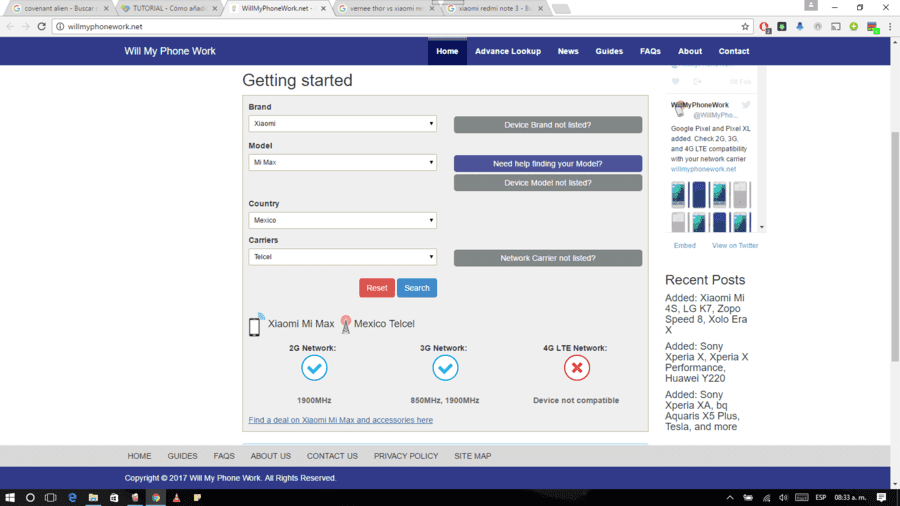Screen dimensions: 900x506
Task: Click the blue download extension icon
Action: click(800, 26)
